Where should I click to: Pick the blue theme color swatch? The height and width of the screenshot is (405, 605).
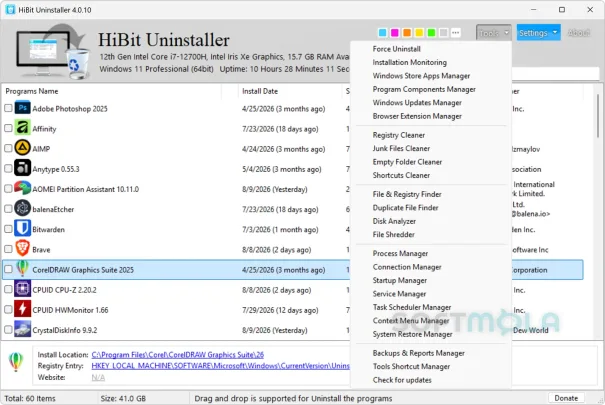point(382,33)
